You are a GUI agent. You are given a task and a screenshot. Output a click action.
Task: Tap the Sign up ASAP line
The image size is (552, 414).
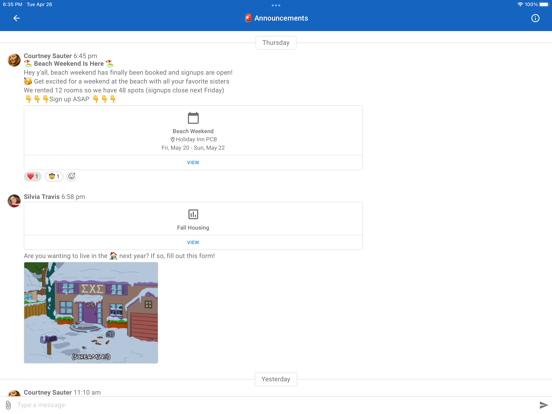tap(70, 99)
